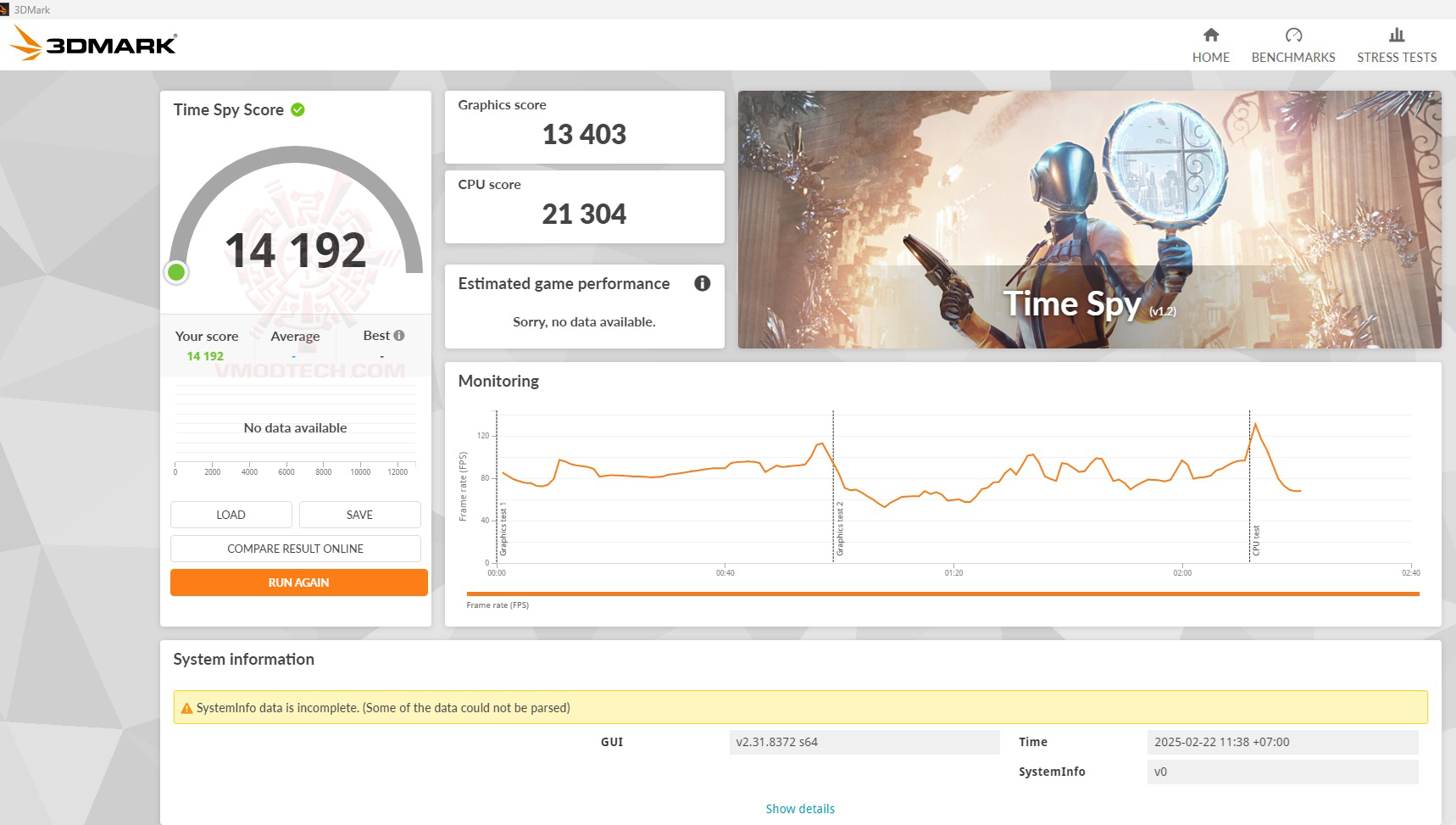Click the 3DMark logo
The width and height of the screenshot is (1456, 825).
[93, 42]
